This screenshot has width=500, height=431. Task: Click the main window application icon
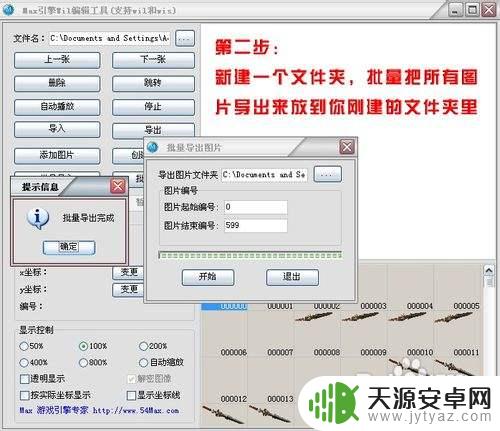pos(8,10)
